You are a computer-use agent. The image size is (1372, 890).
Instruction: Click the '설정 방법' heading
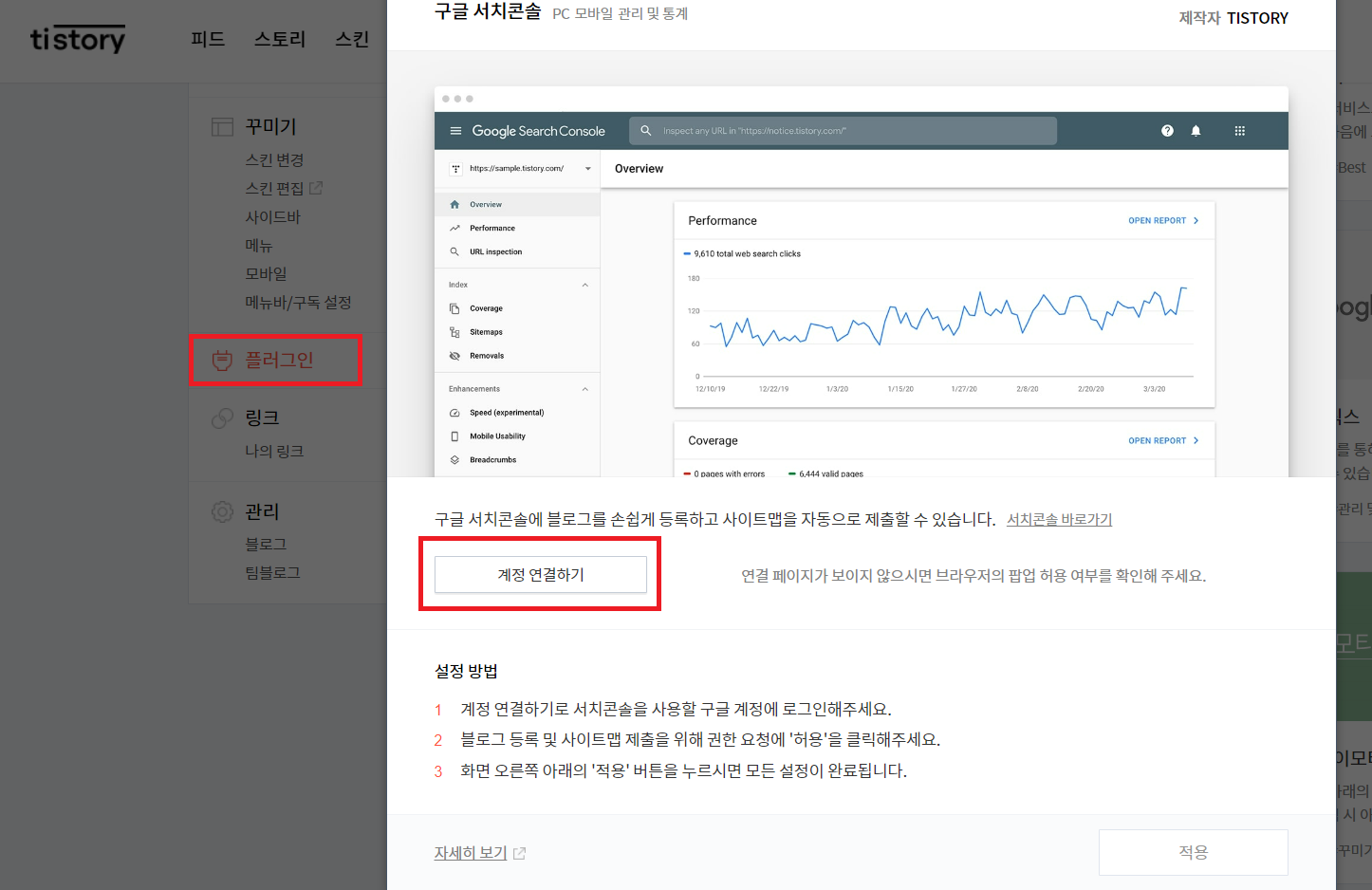click(466, 671)
